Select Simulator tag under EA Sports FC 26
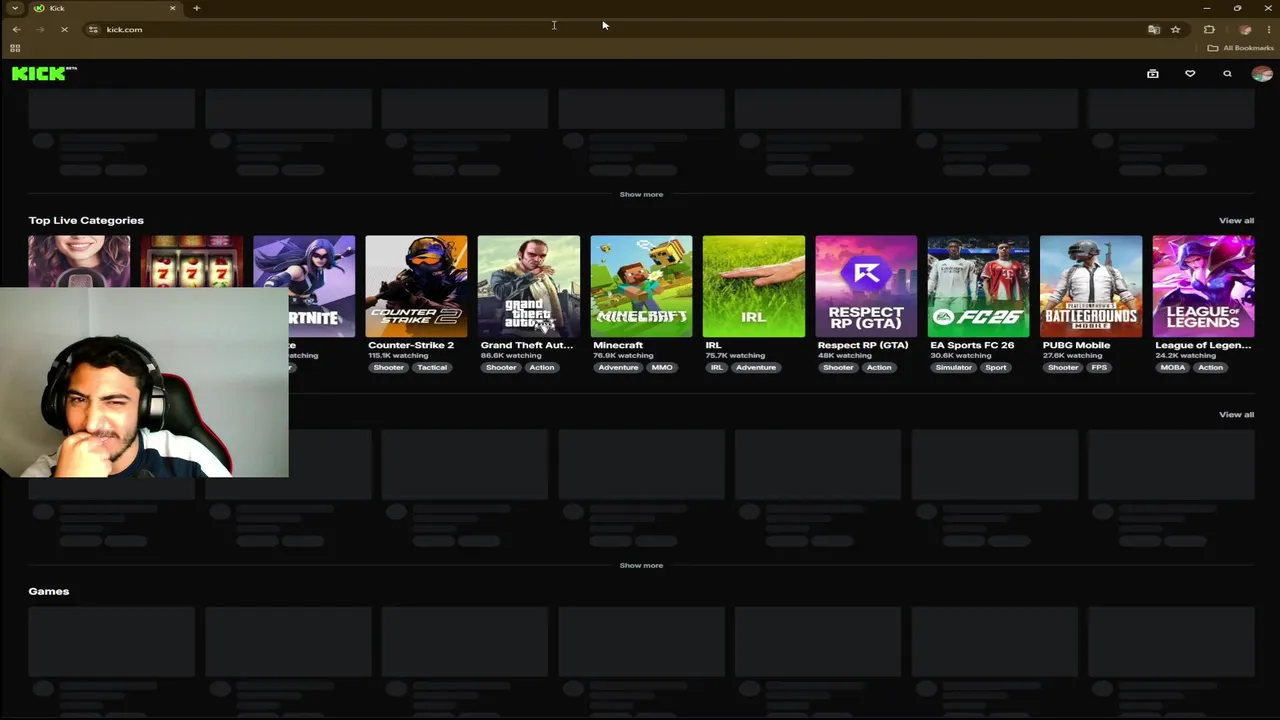Image resolution: width=1280 pixels, height=720 pixels. tap(954, 367)
